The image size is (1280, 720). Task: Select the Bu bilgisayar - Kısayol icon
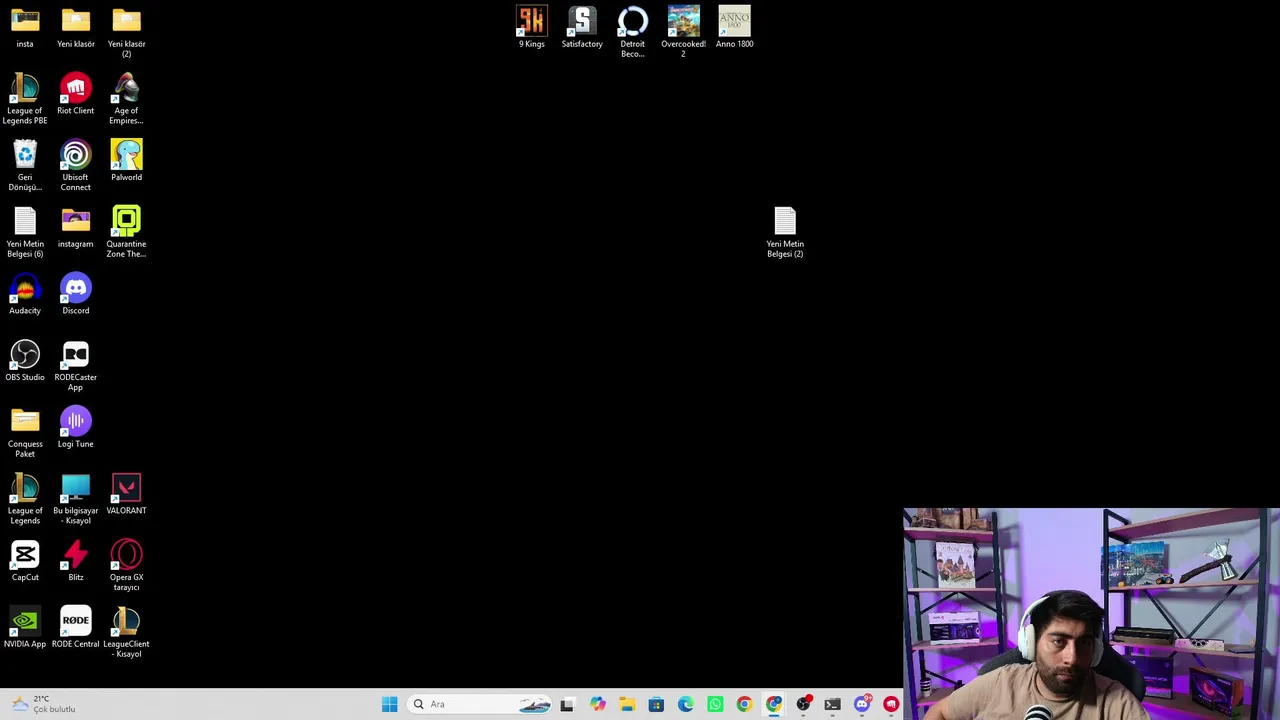(76, 499)
